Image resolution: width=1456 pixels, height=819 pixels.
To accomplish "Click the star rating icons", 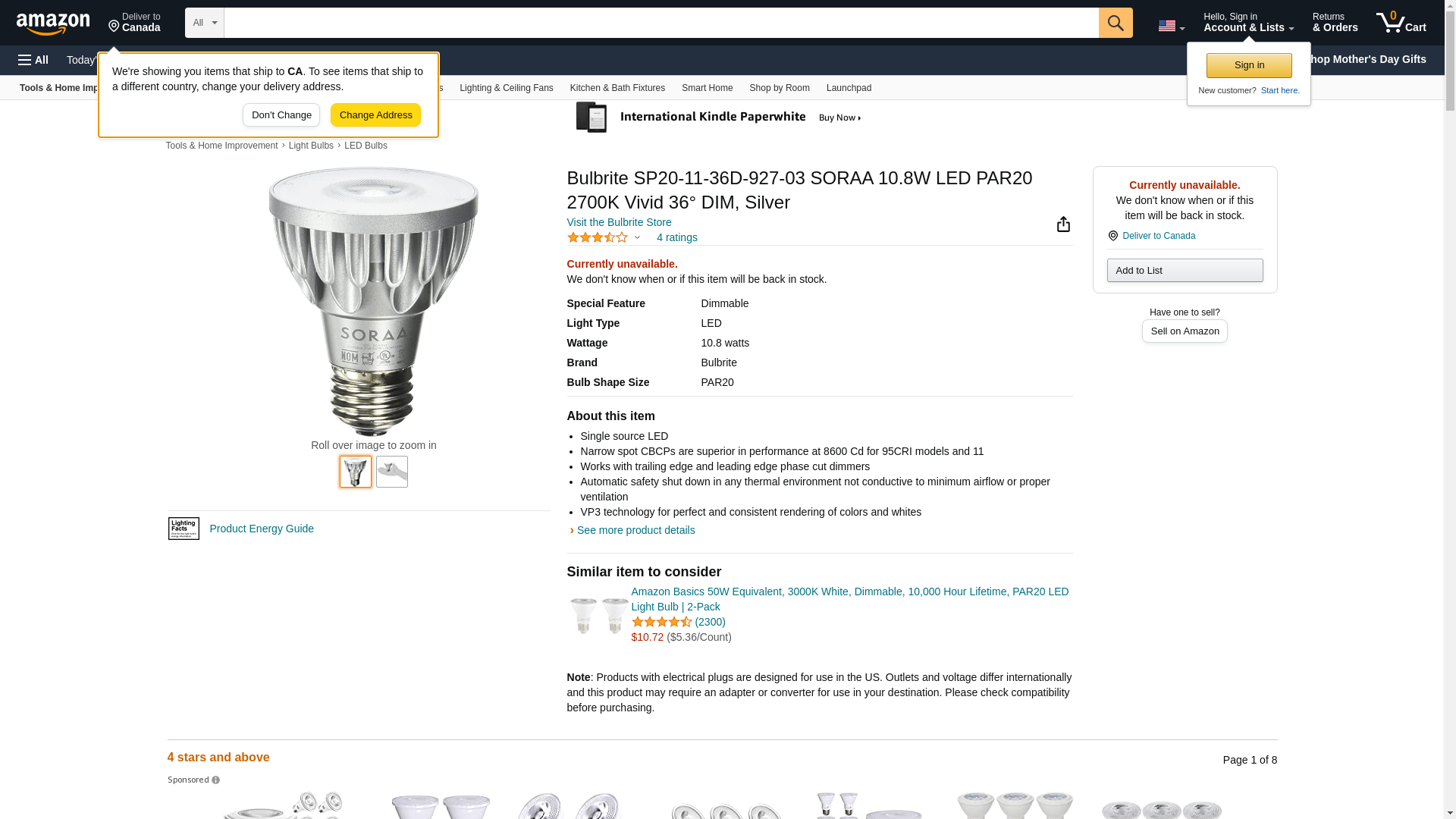I will click(x=598, y=237).
